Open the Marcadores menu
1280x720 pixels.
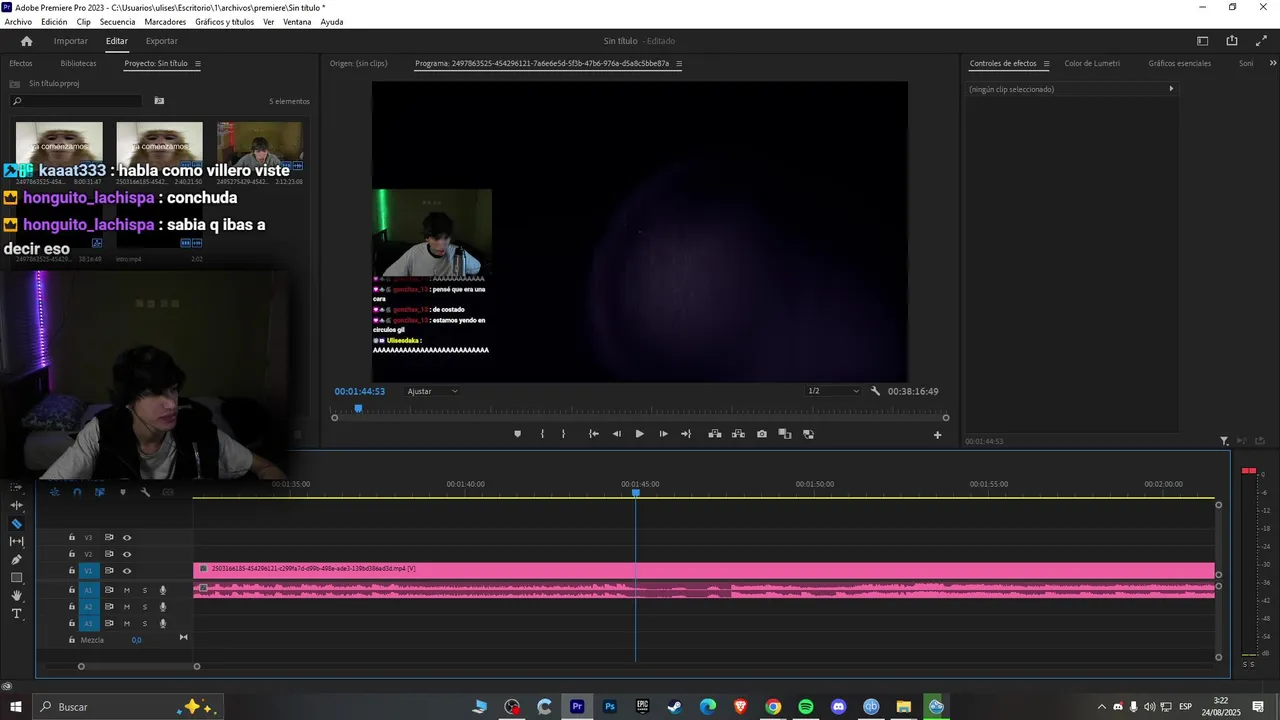coord(165,22)
